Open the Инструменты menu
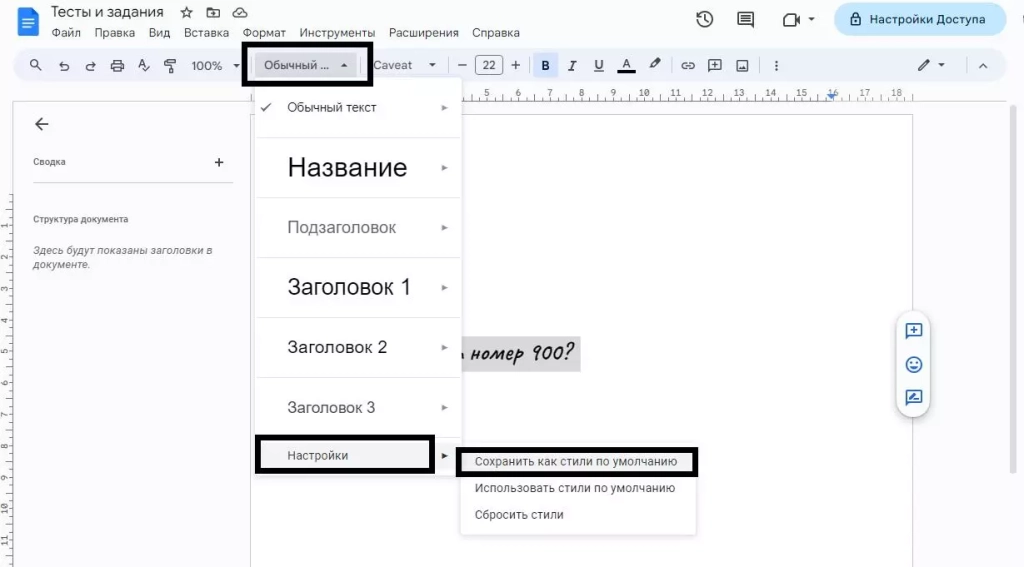1024x567 pixels. tap(337, 33)
